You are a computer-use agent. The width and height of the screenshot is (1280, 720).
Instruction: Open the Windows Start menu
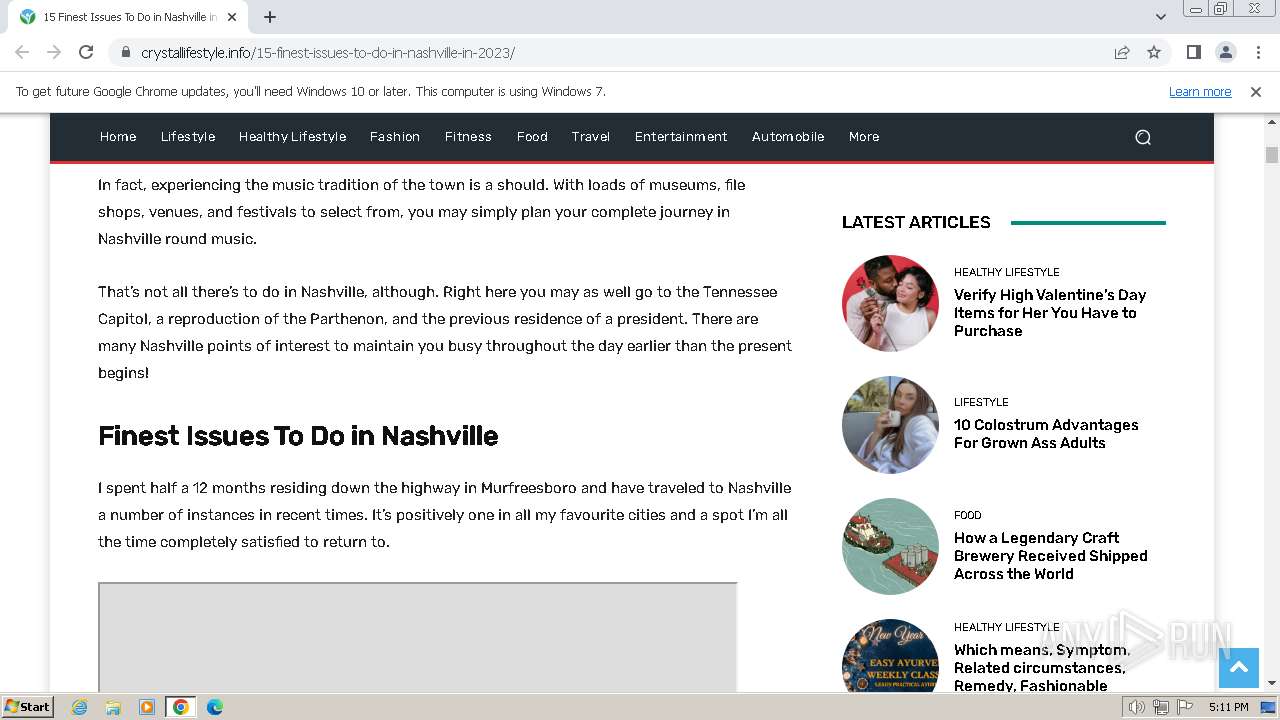(28, 707)
